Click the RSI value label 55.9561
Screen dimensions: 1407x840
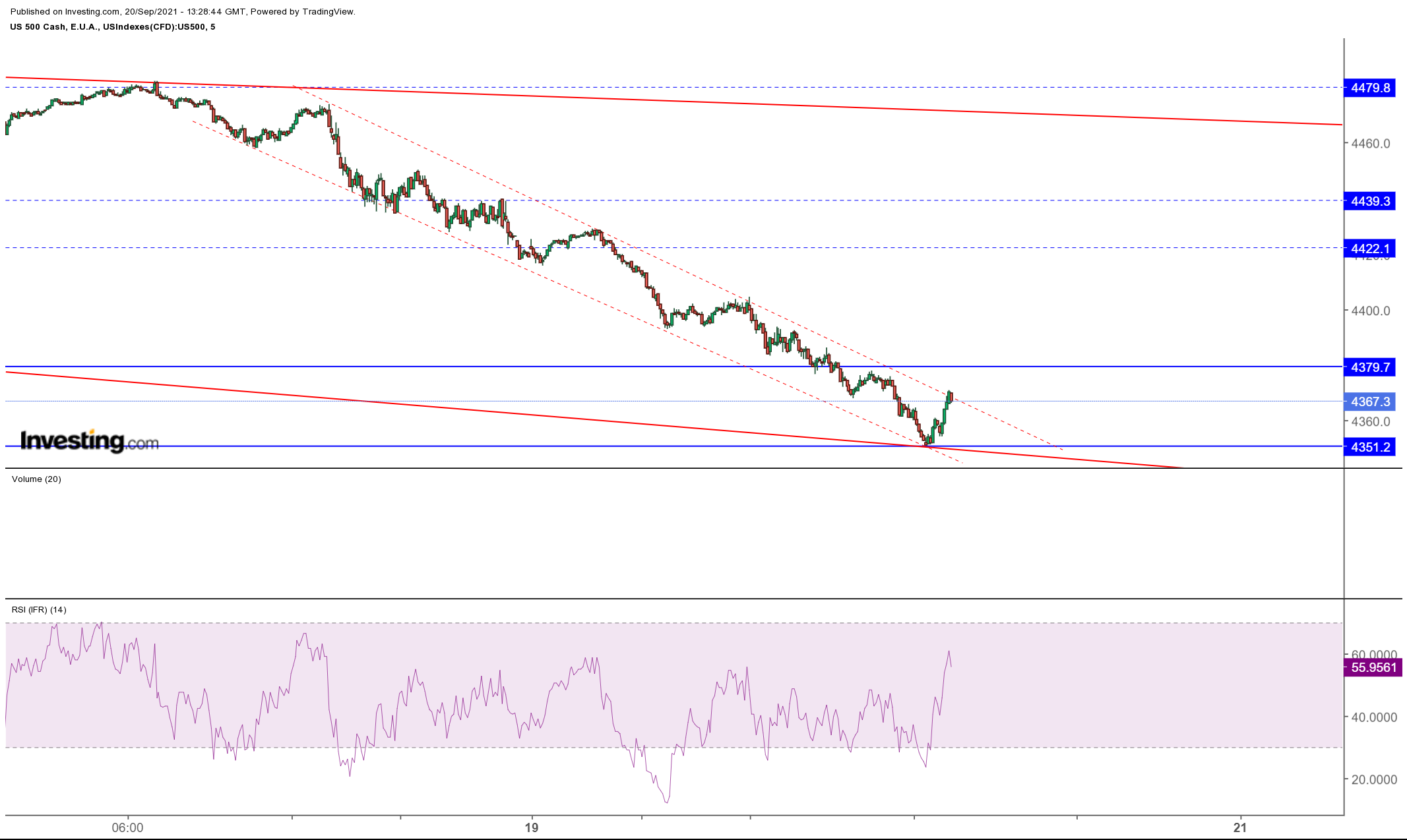tap(1373, 668)
